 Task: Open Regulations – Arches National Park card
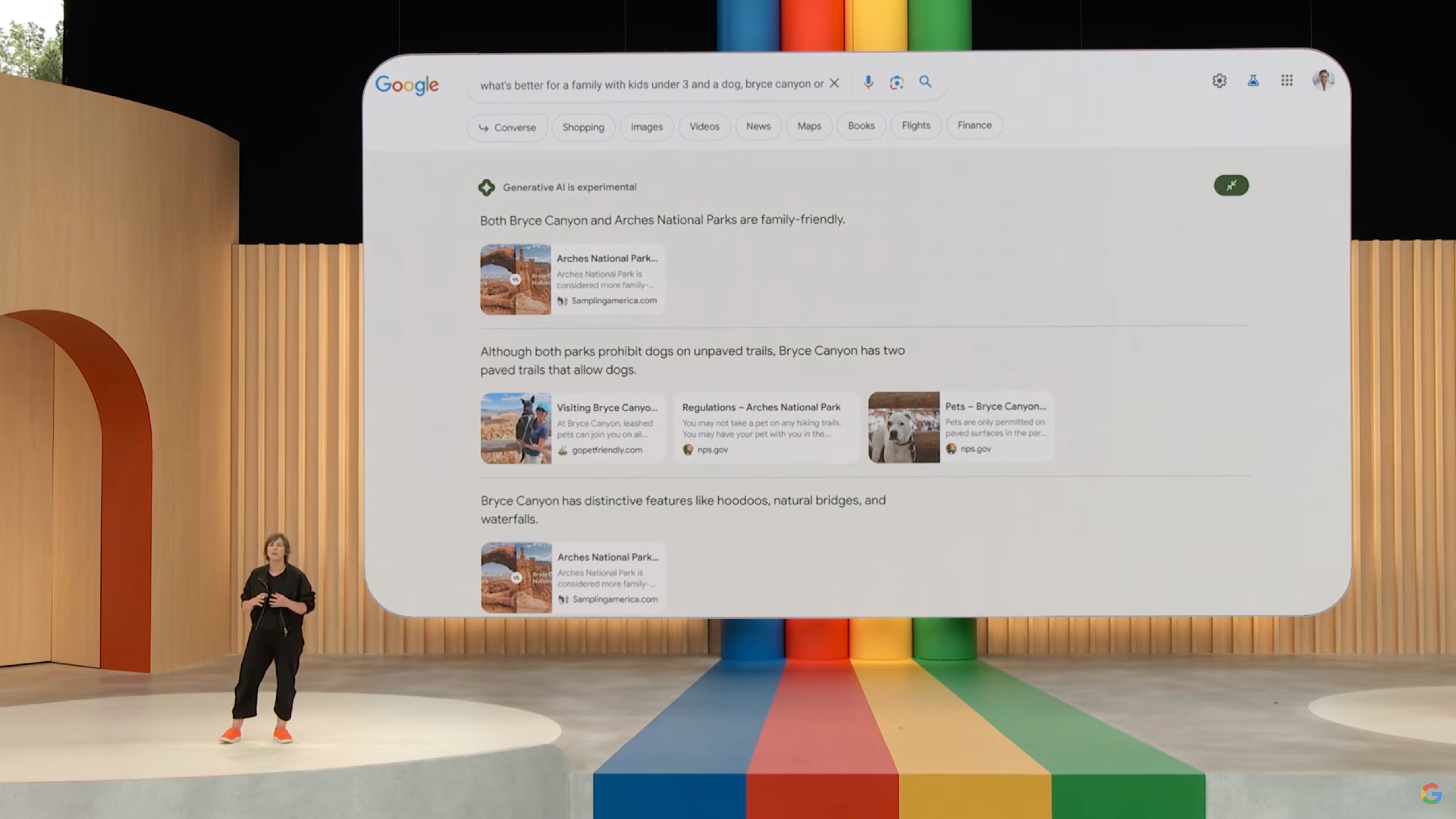766,428
